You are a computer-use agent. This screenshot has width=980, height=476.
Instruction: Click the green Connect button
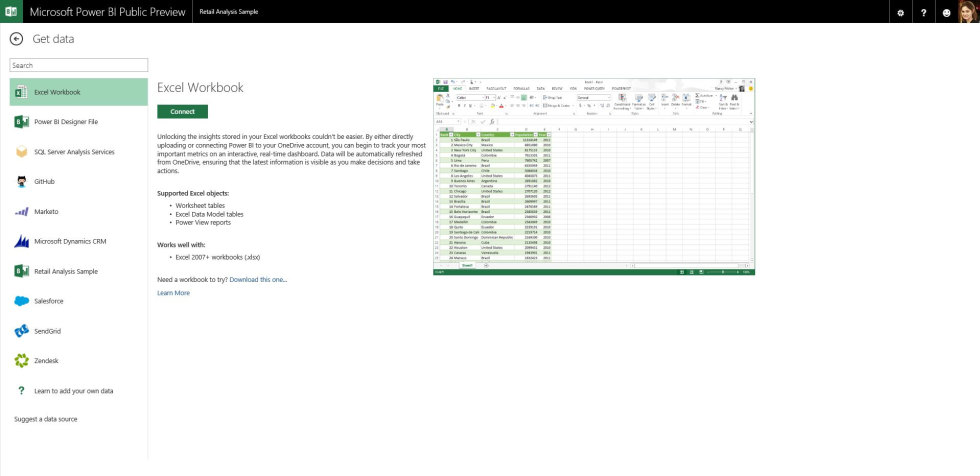[182, 112]
